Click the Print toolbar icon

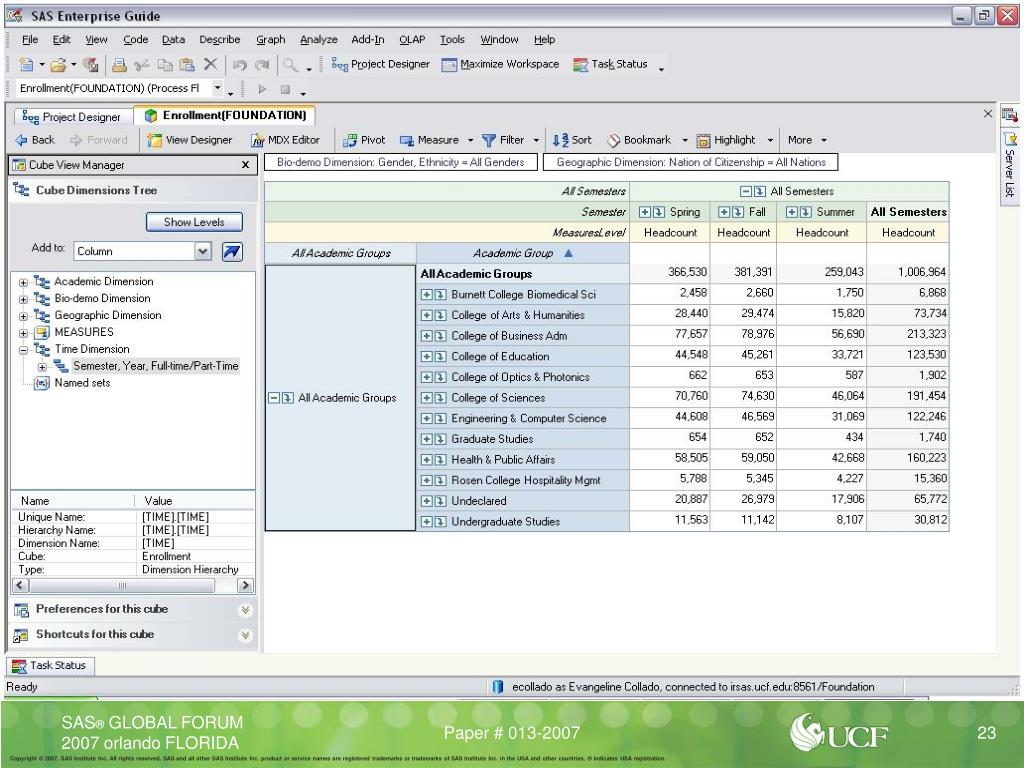(119, 64)
